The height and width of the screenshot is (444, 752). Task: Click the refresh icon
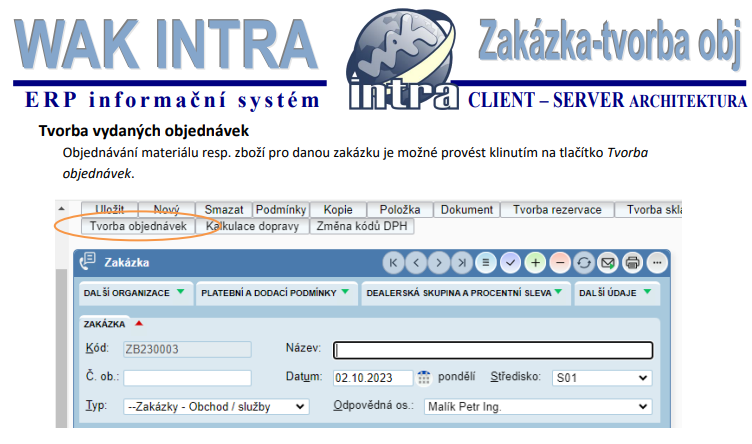[585, 263]
